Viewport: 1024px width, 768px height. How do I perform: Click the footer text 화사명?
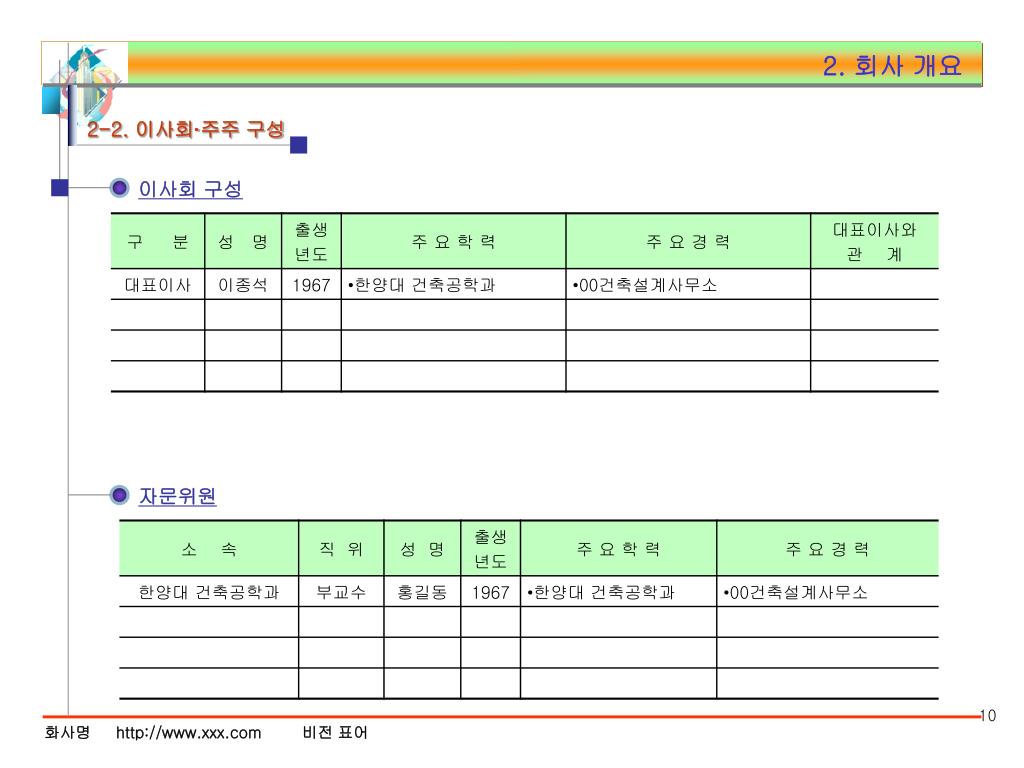[67, 732]
